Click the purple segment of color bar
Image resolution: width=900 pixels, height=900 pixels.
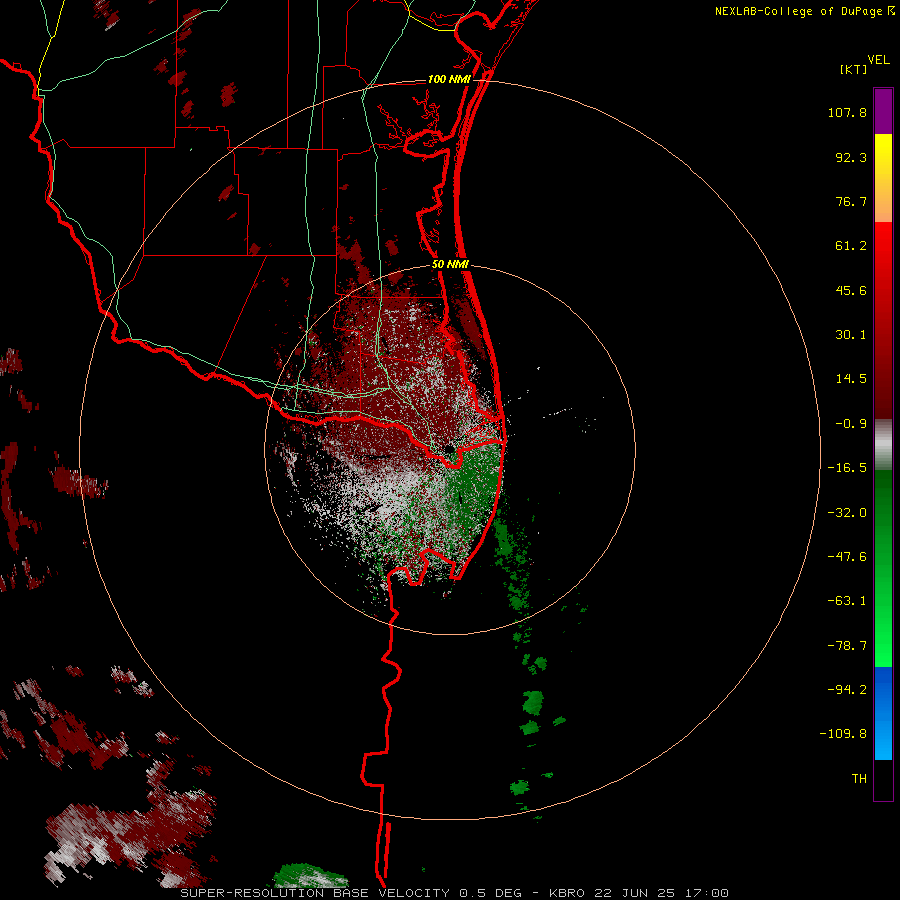click(x=883, y=111)
